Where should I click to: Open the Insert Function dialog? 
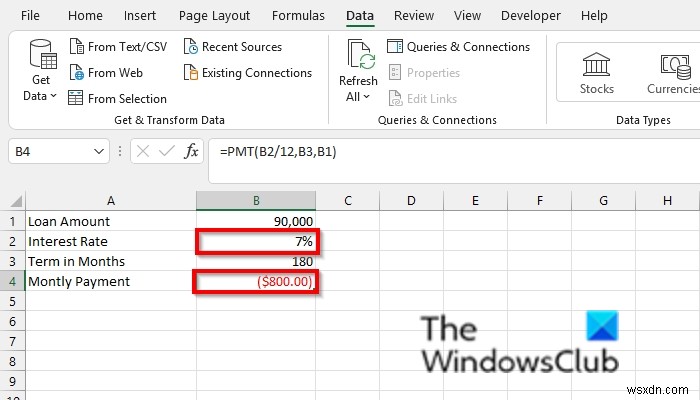pos(191,151)
